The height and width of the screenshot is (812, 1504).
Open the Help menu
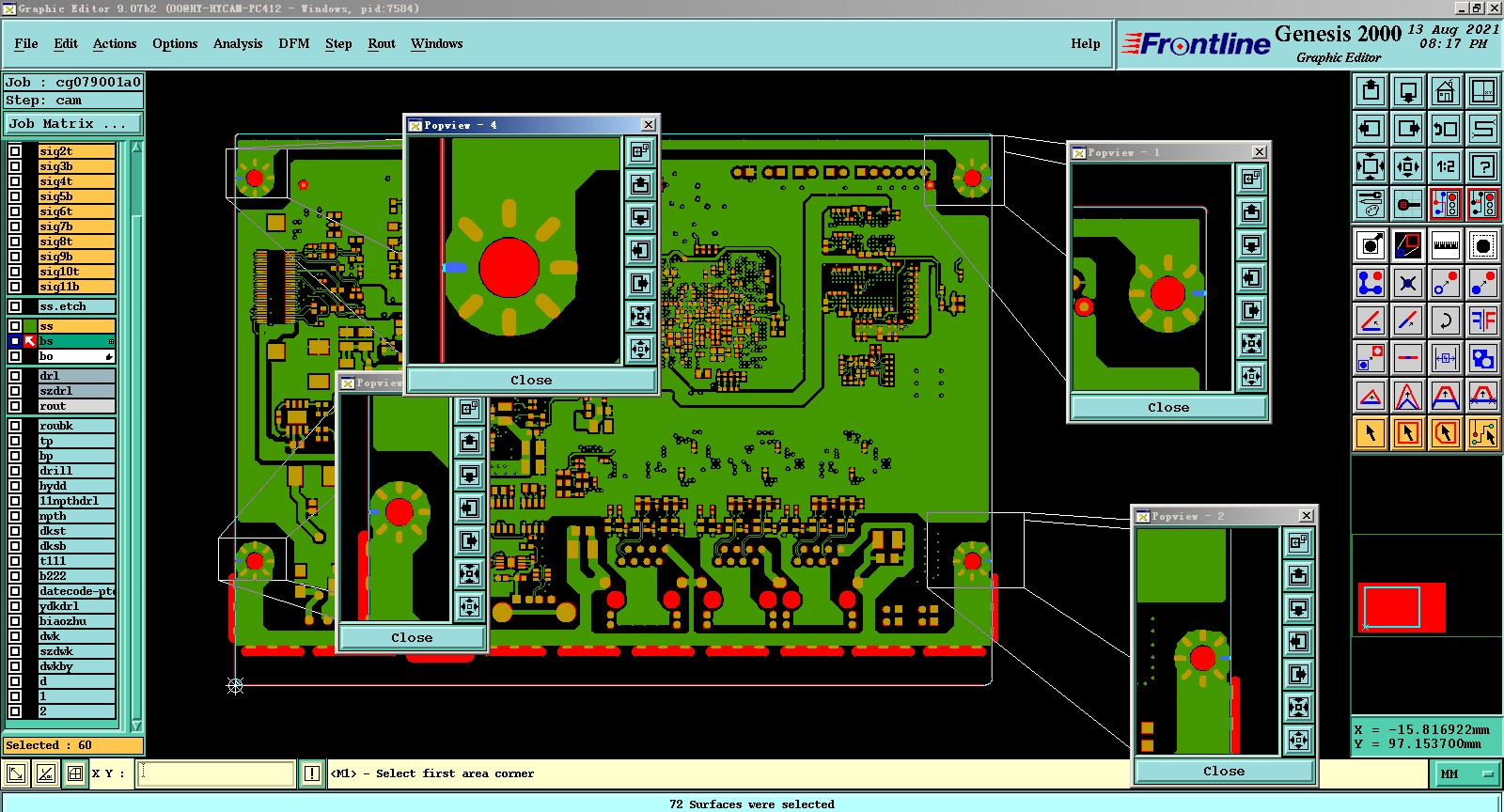pos(1086,44)
